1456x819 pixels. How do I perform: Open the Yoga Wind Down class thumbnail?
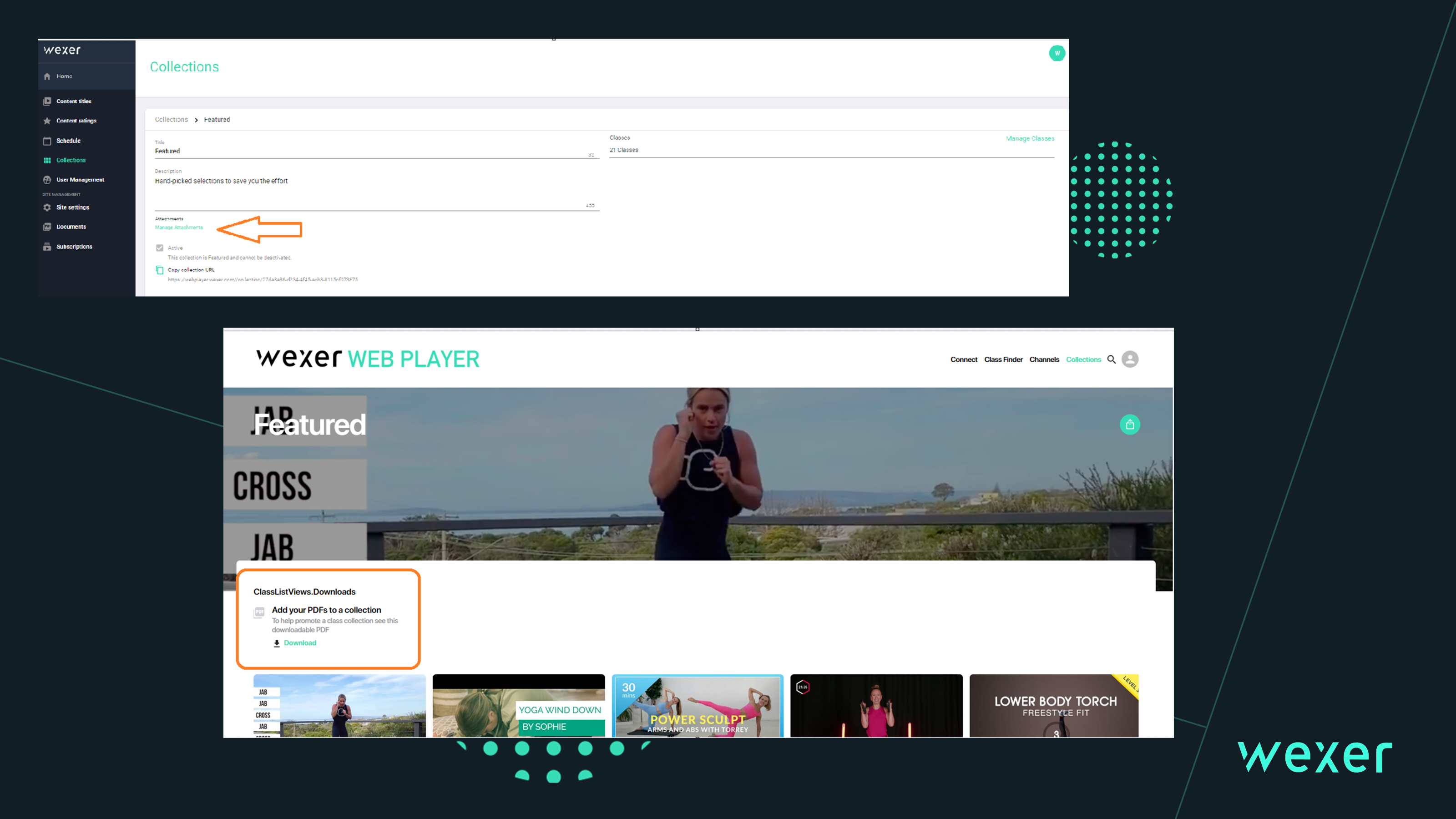tap(519, 705)
